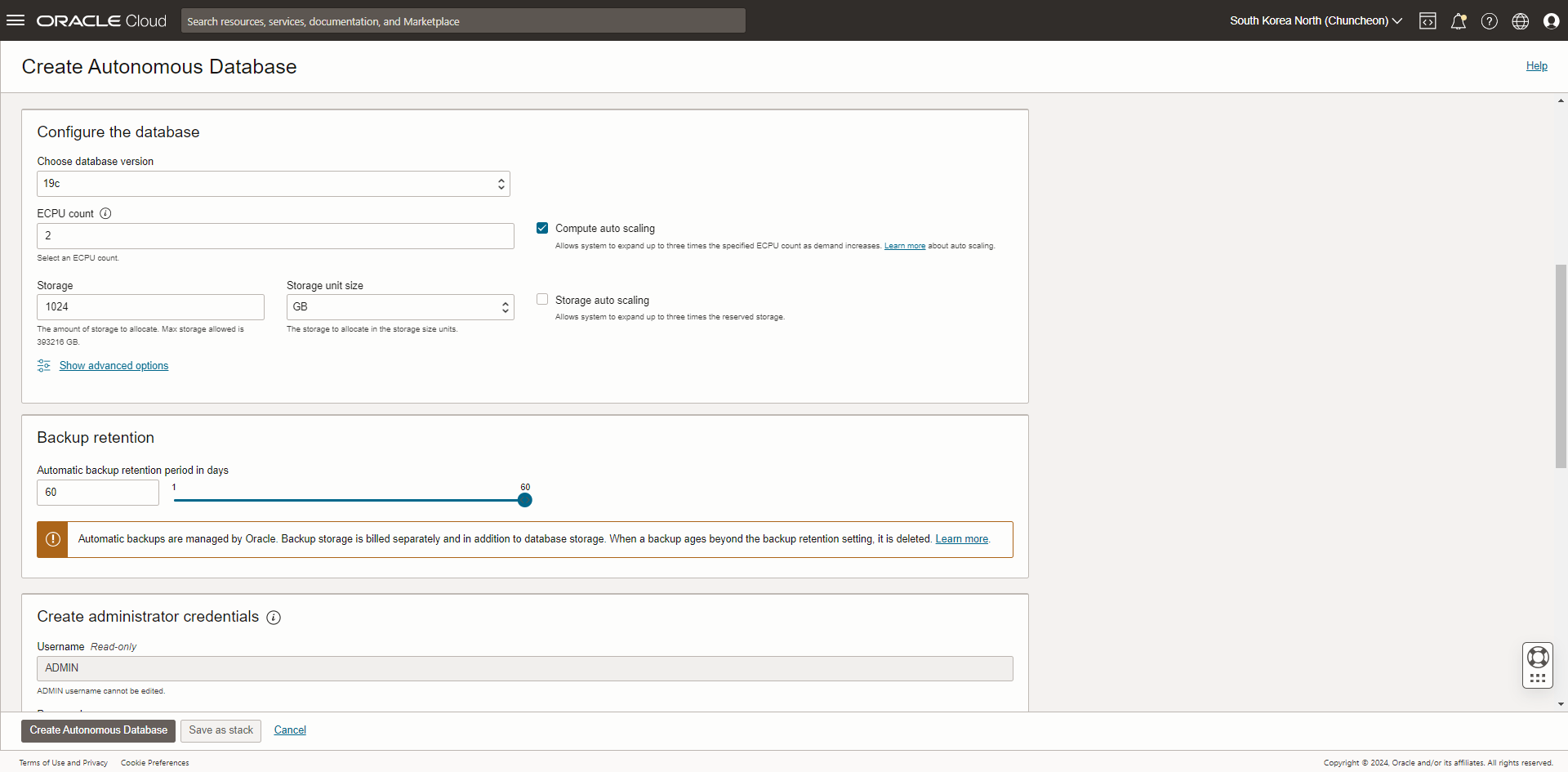Click Create Autonomous Database button

[99, 730]
